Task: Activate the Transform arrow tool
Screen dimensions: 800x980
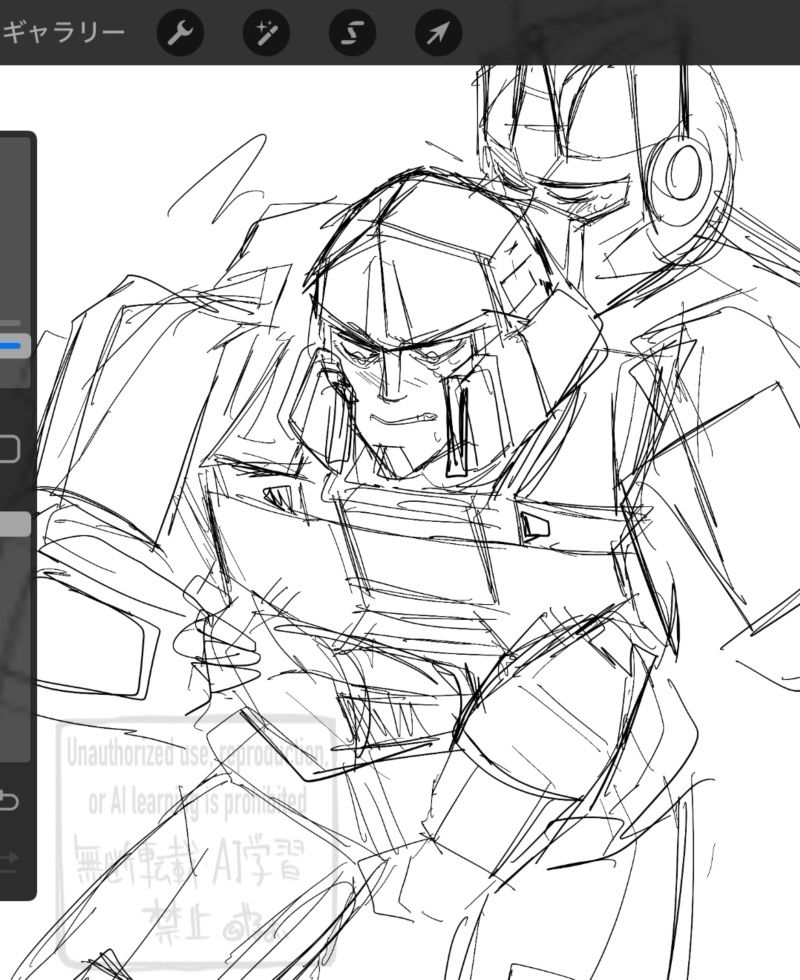Action: point(438,32)
